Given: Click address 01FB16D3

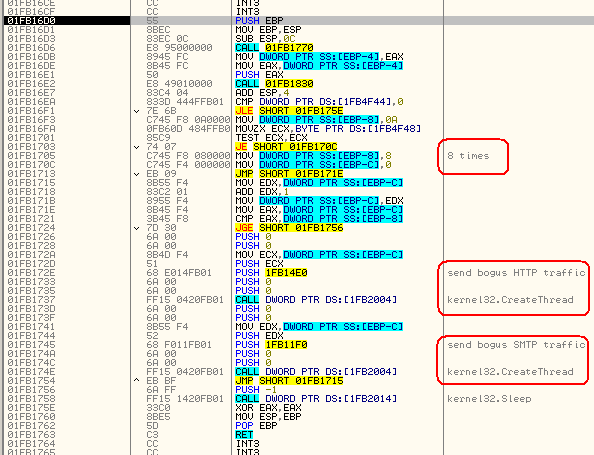Looking at the screenshot, I should 31,39.
